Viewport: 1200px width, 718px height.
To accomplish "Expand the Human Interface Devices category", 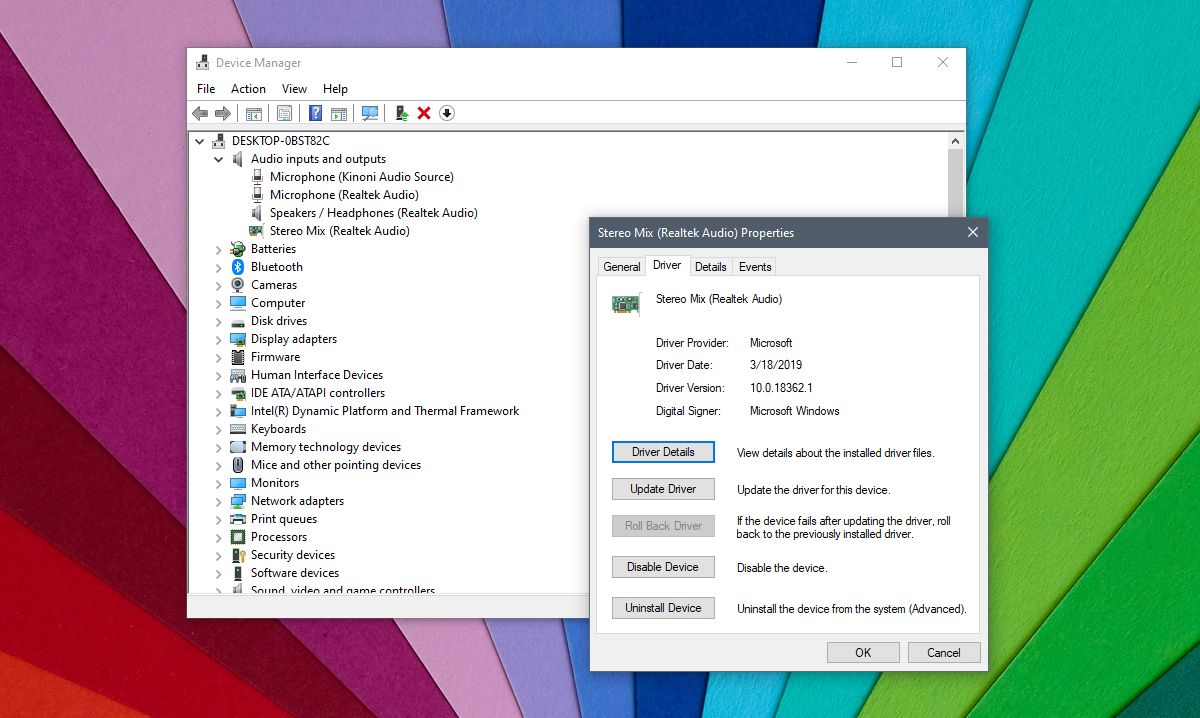I will (219, 375).
